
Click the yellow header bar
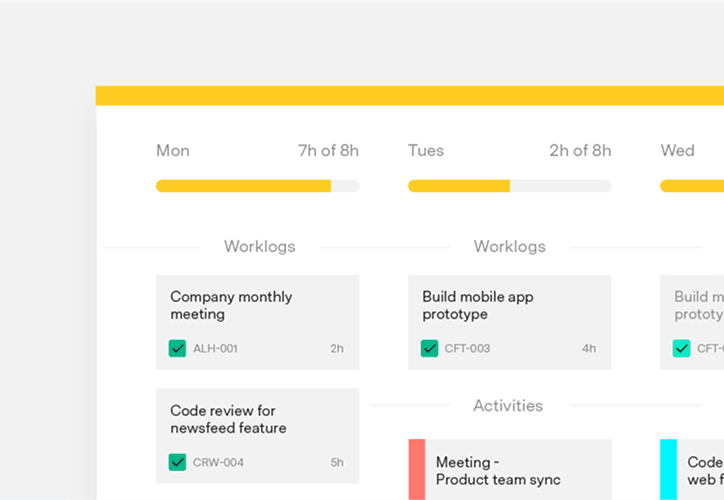click(410, 96)
